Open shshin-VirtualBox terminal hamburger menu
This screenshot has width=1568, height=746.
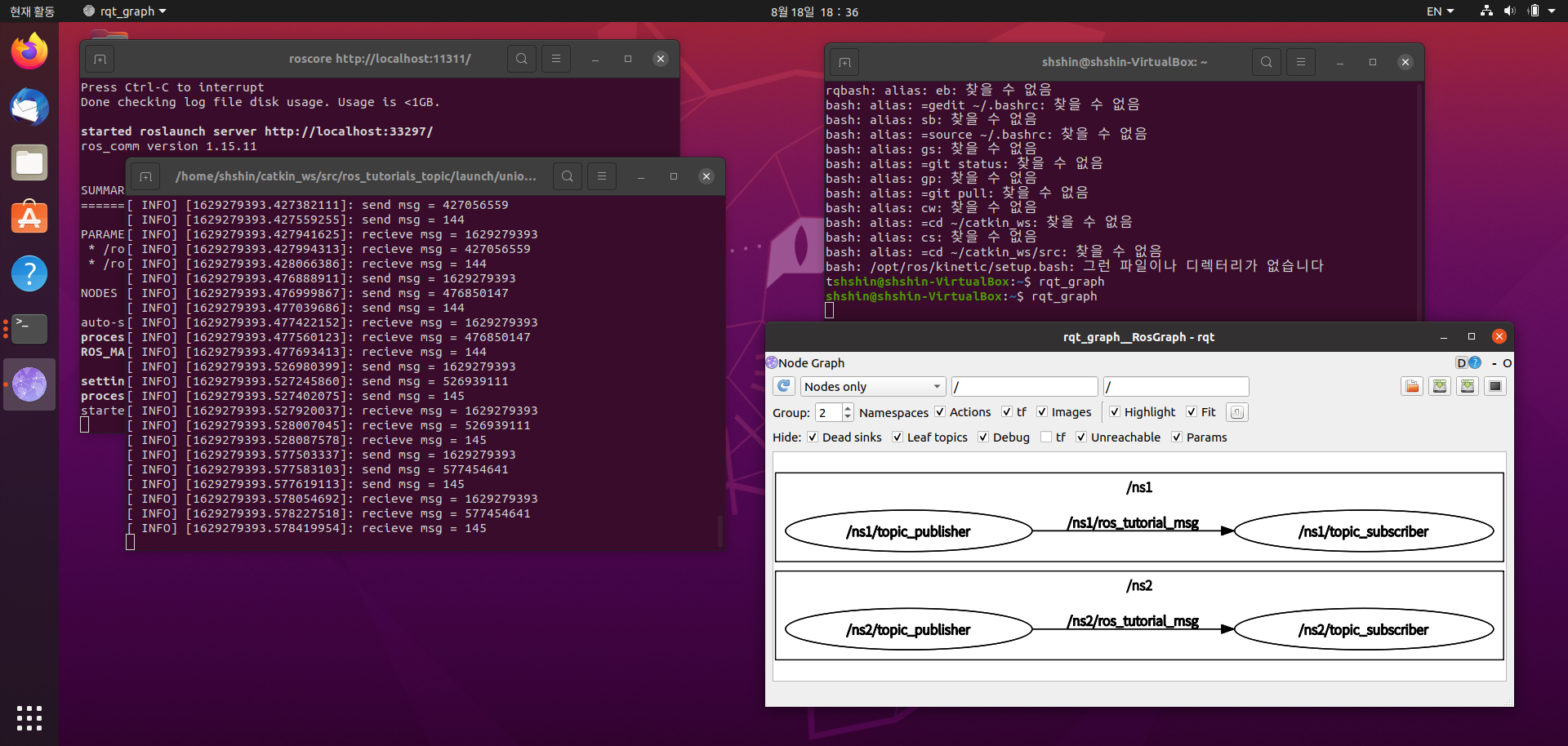click(1301, 62)
